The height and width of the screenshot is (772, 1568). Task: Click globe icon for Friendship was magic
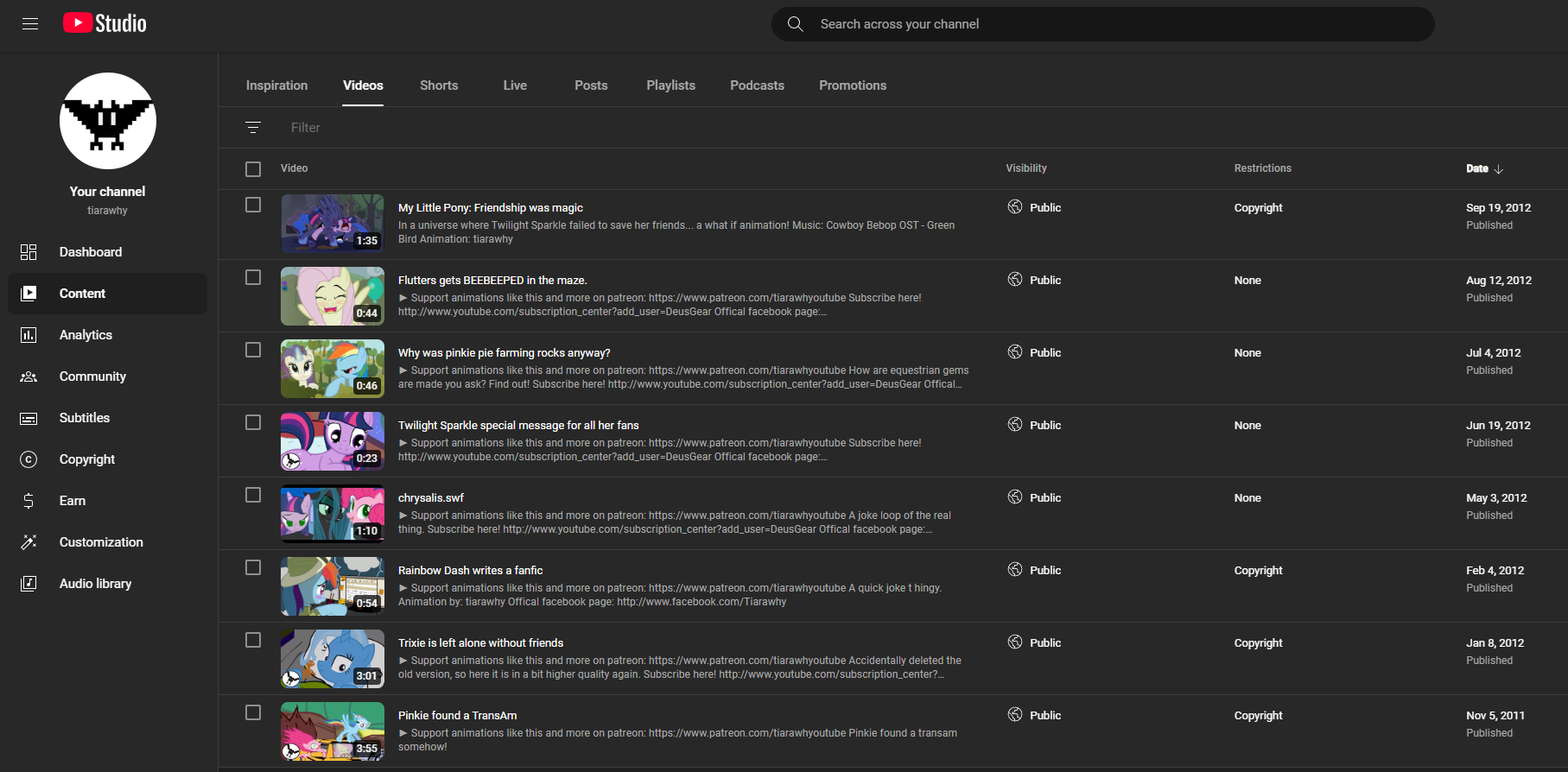(1015, 207)
